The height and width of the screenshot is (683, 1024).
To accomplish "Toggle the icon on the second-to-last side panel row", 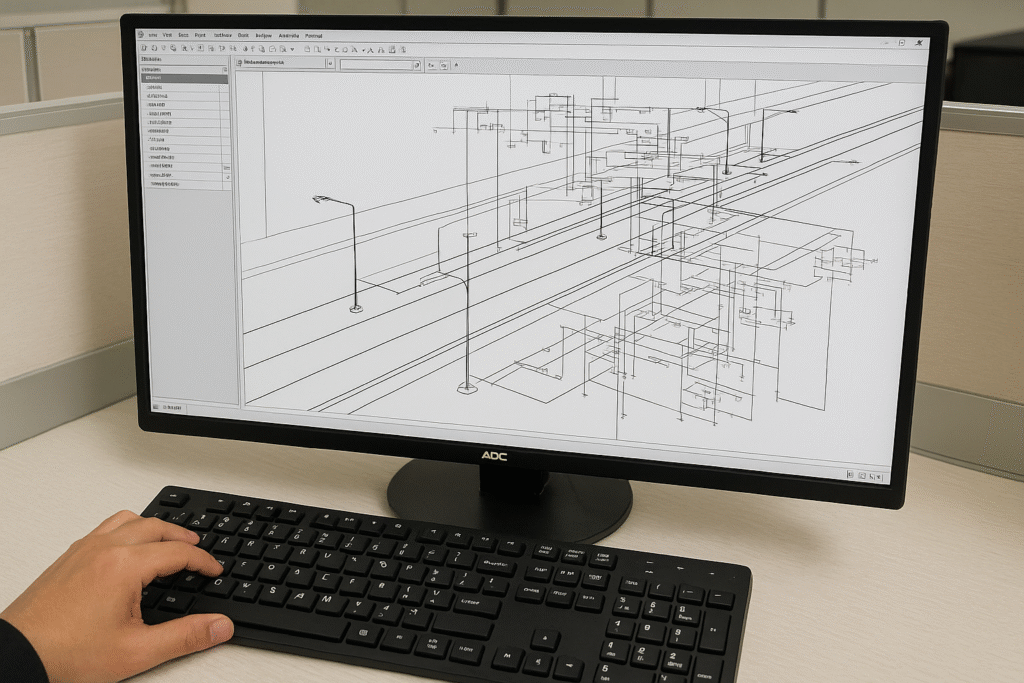I will point(227,176).
